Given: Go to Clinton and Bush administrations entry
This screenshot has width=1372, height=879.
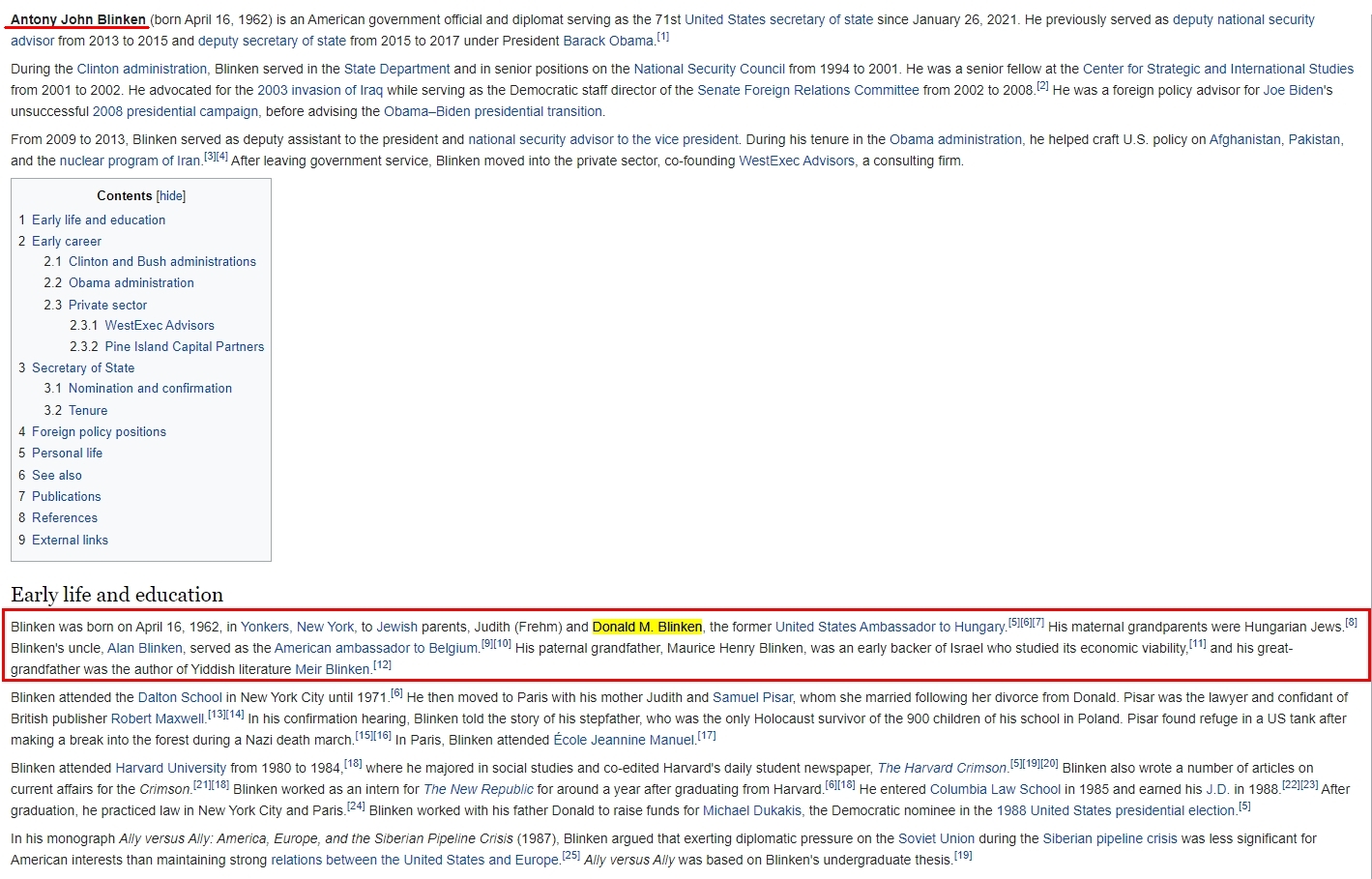Looking at the screenshot, I should (162, 261).
